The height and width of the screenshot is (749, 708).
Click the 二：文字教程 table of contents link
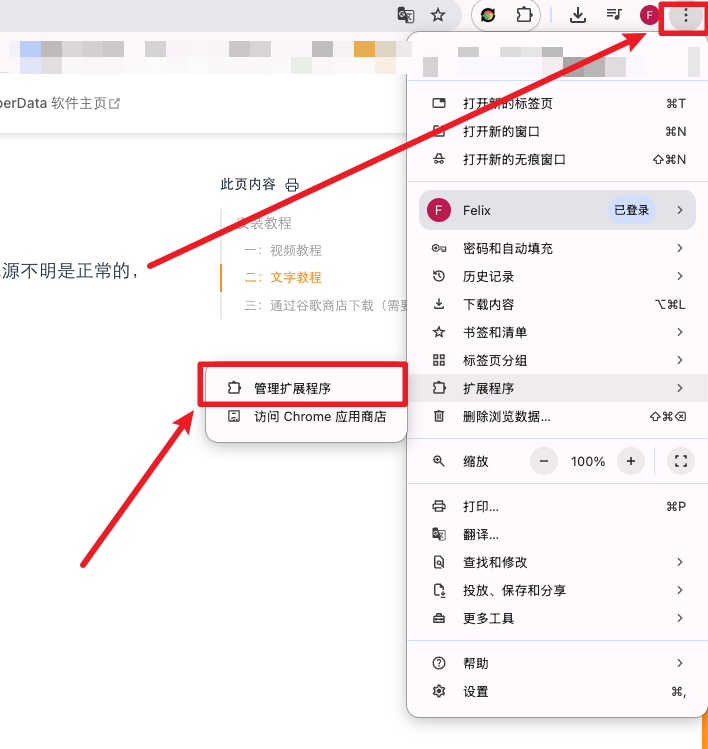(283, 277)
